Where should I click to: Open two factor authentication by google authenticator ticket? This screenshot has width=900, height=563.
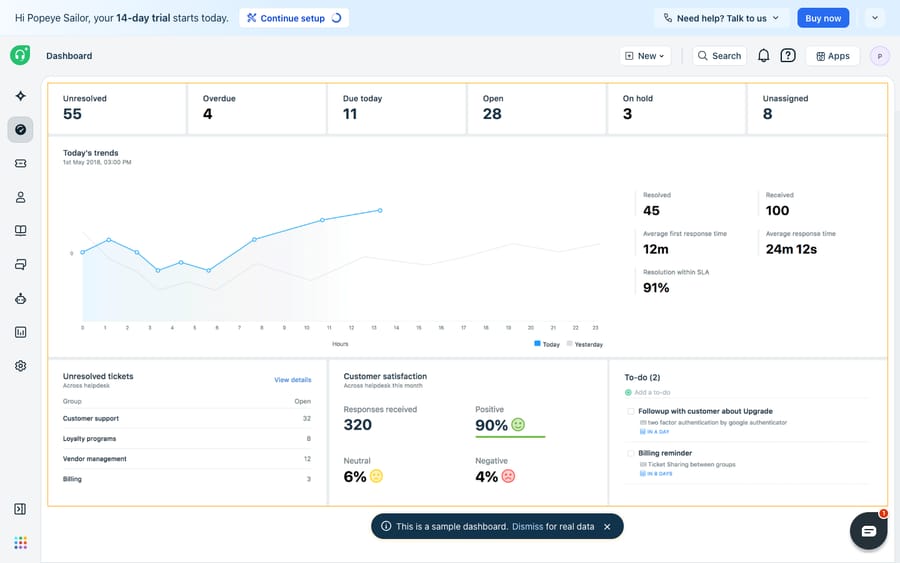(x=717, y=422)
